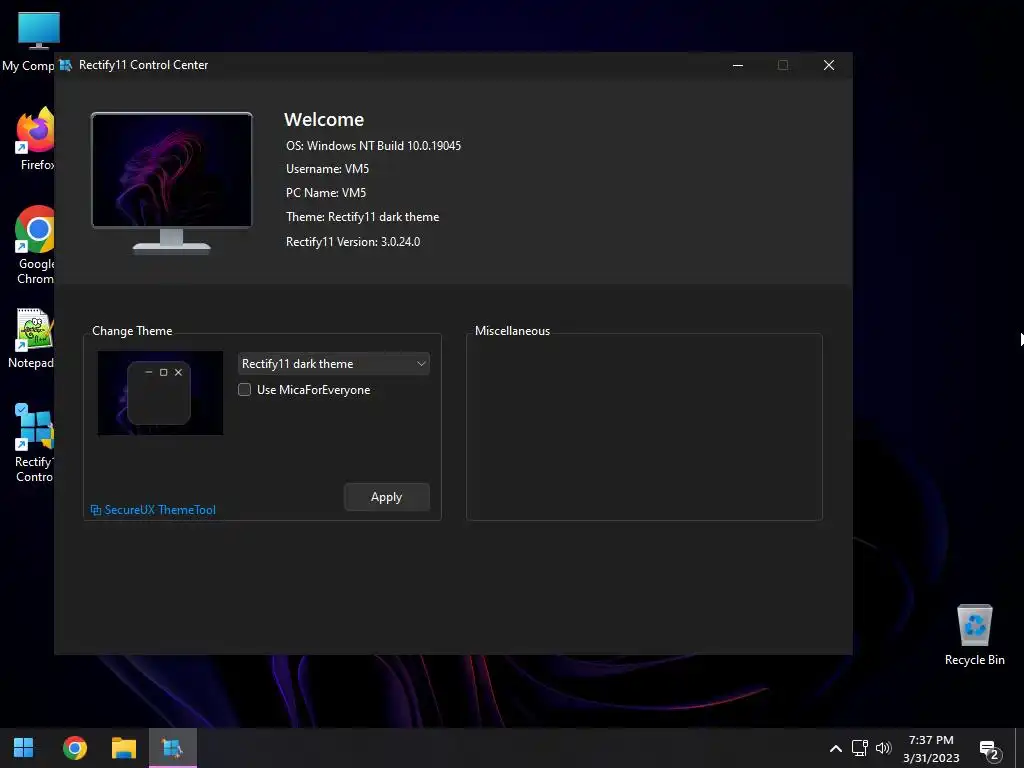This screenshot has width=1024, height=768.
Task: Open the Google Chrome desktop shortcut
Action: pos(35,245)
